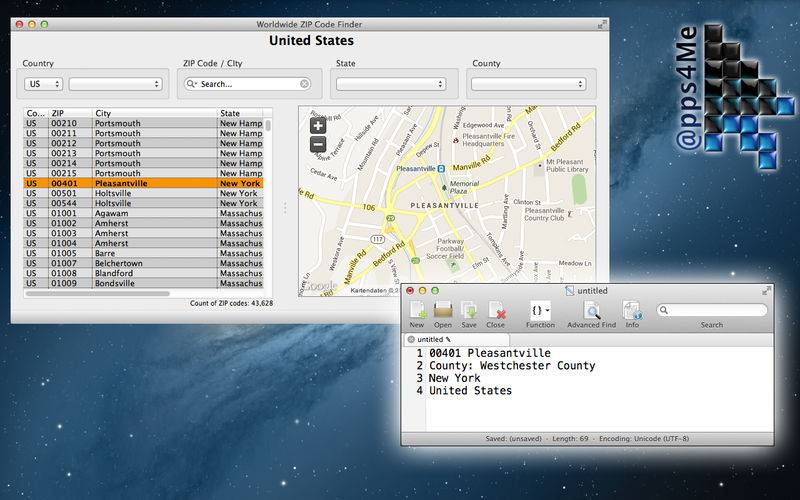
Task: Click line 1 '00401 Pleasantville' in the editor
Action: [x=489, y=353]
